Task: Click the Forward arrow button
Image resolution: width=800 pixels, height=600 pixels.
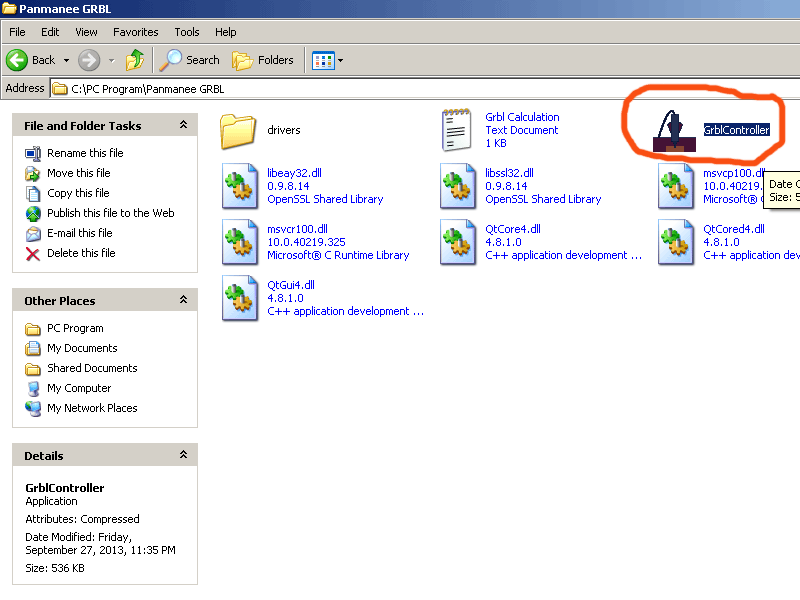Action: [89, 60]
